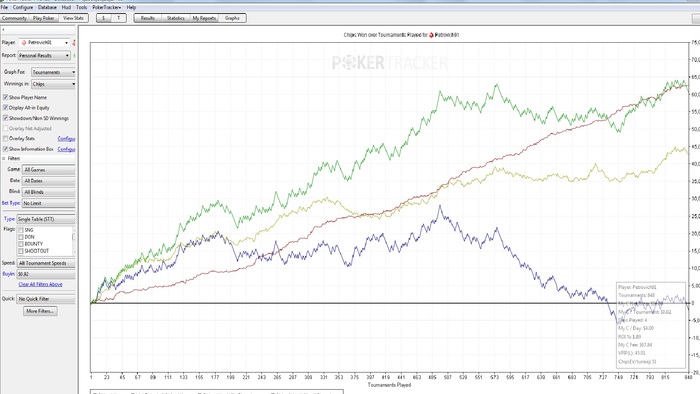Open the Graph For Tournaments dropdown

click(53, 72)
